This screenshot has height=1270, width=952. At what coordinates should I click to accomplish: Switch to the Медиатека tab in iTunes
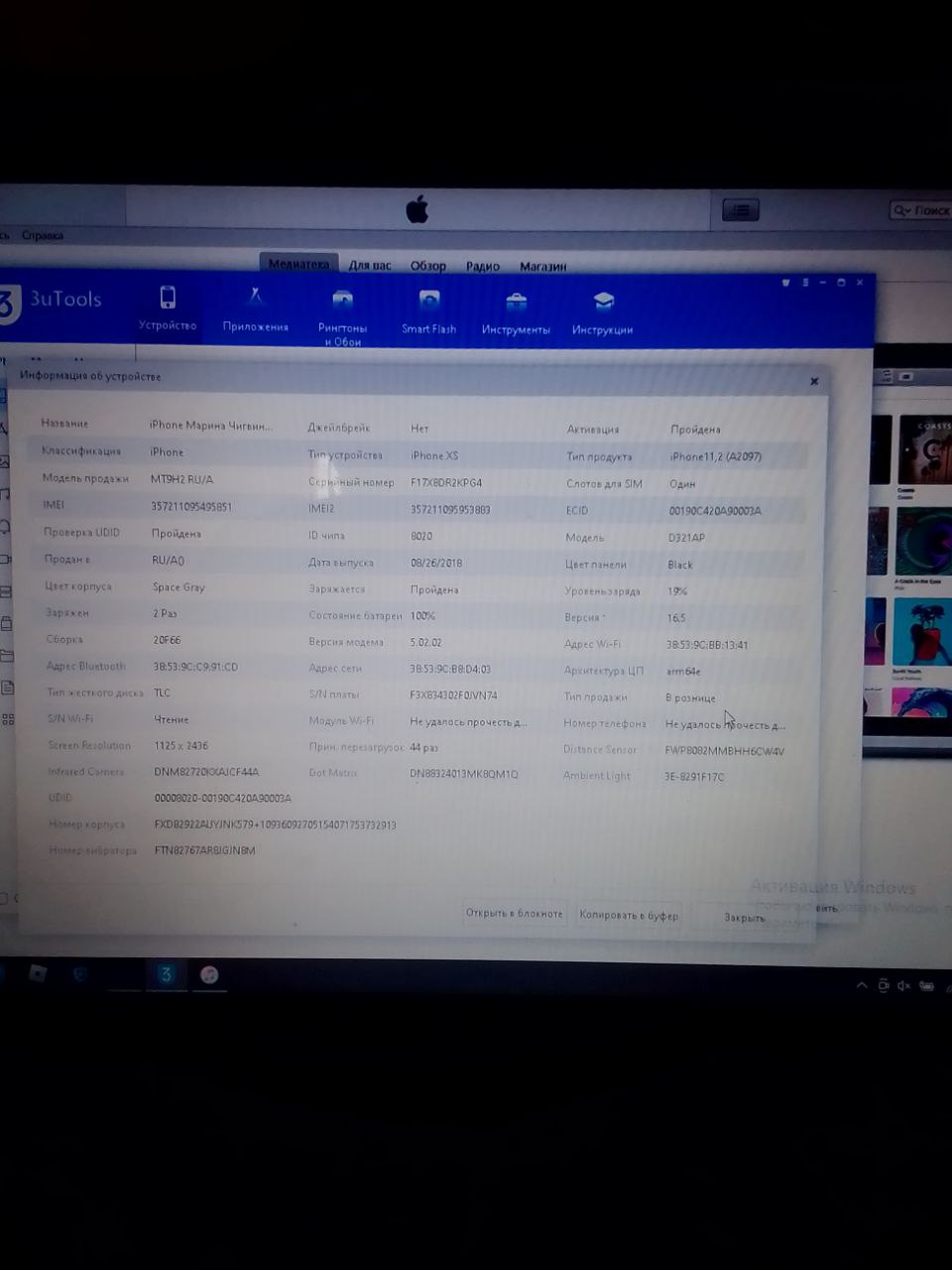(298, 264)
